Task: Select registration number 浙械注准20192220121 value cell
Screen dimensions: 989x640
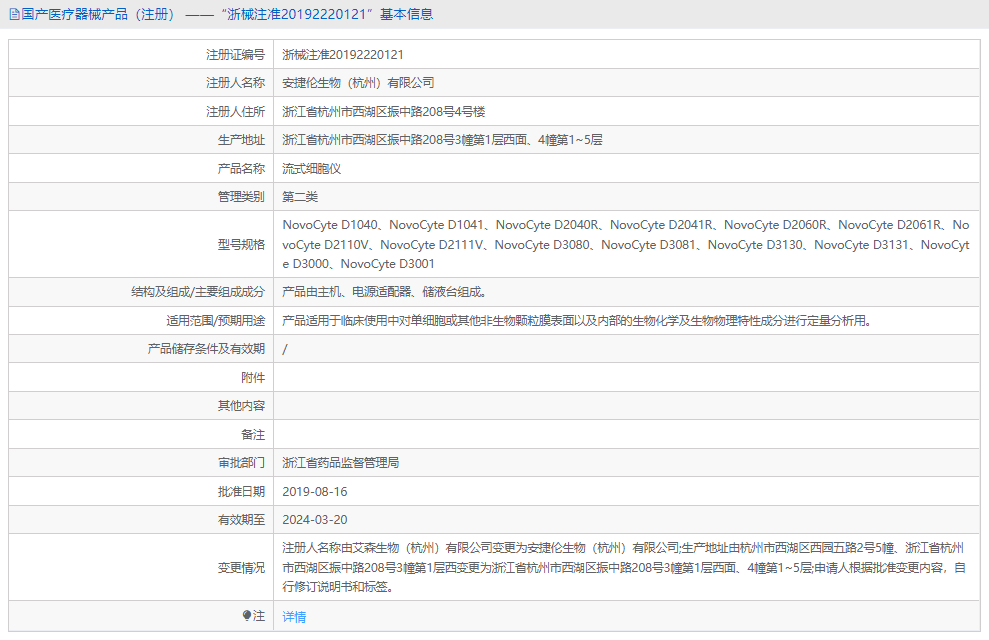Action: pos(342,55)
